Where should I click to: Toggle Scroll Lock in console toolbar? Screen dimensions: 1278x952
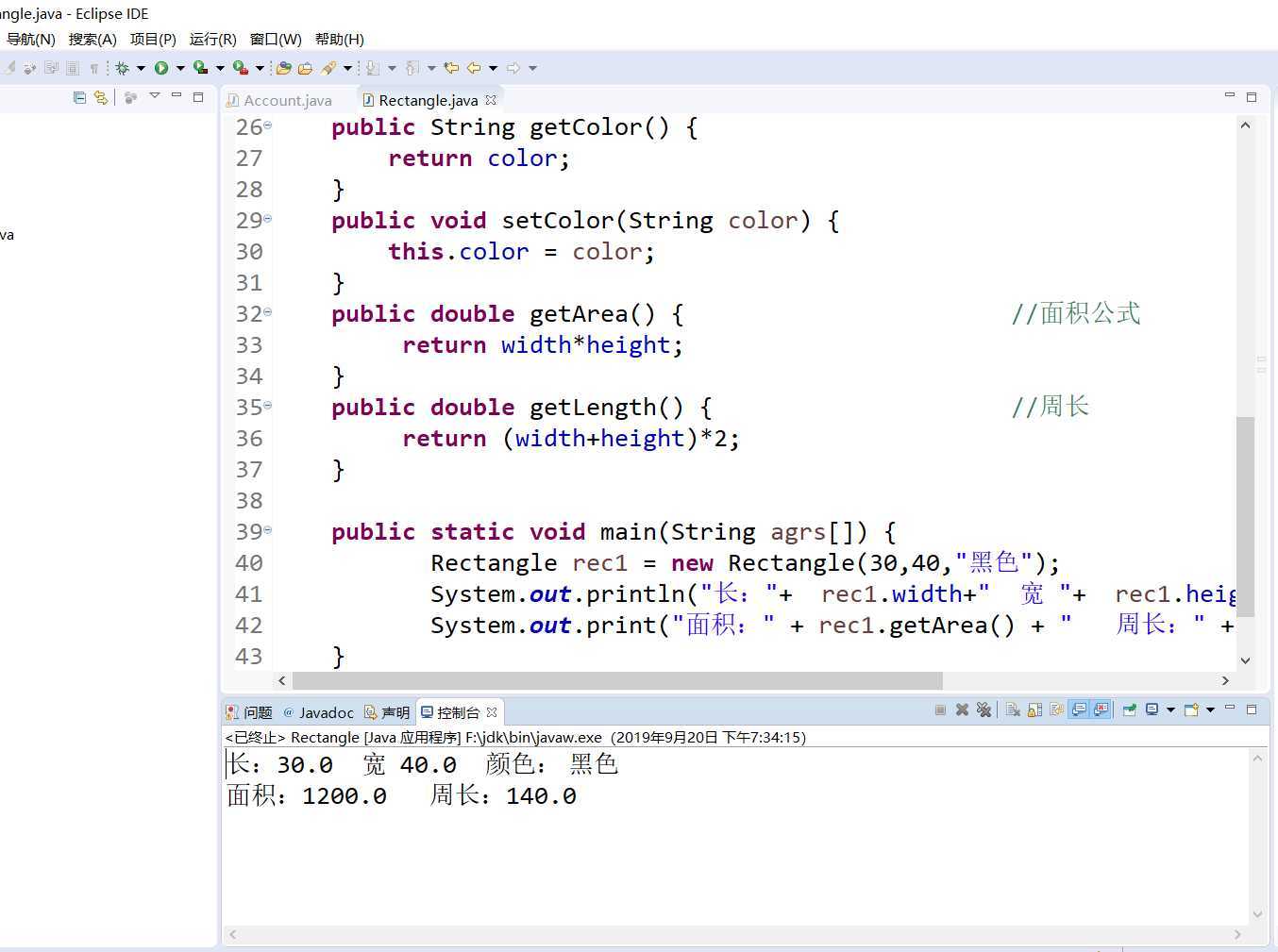coord(1034,710)
